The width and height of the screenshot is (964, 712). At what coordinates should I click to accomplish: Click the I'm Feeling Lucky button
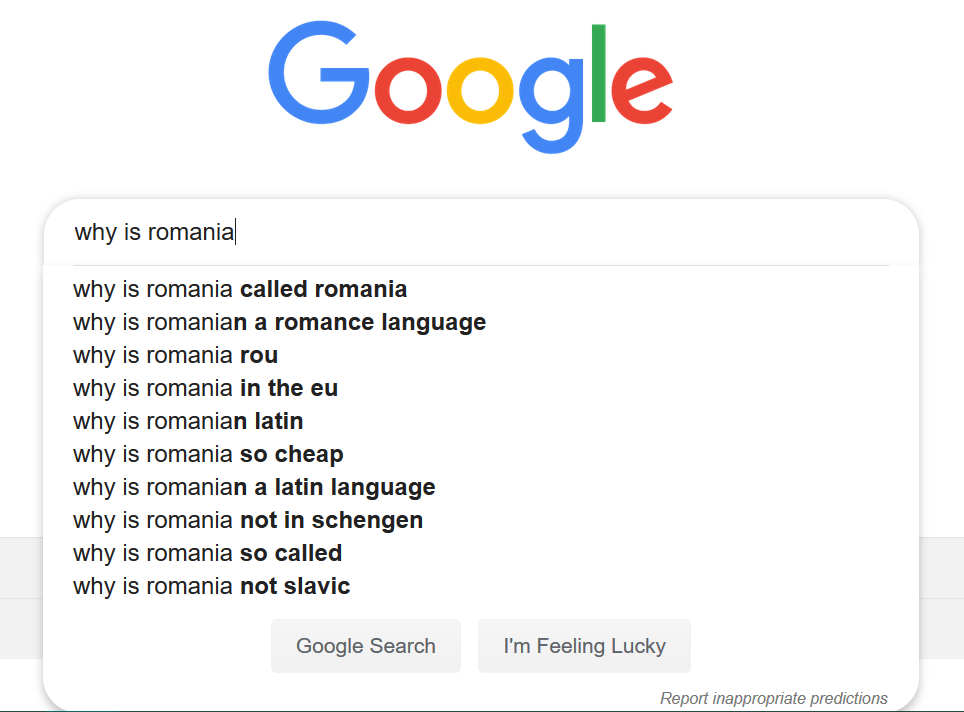pyautogui.click(x=584, y=646)
